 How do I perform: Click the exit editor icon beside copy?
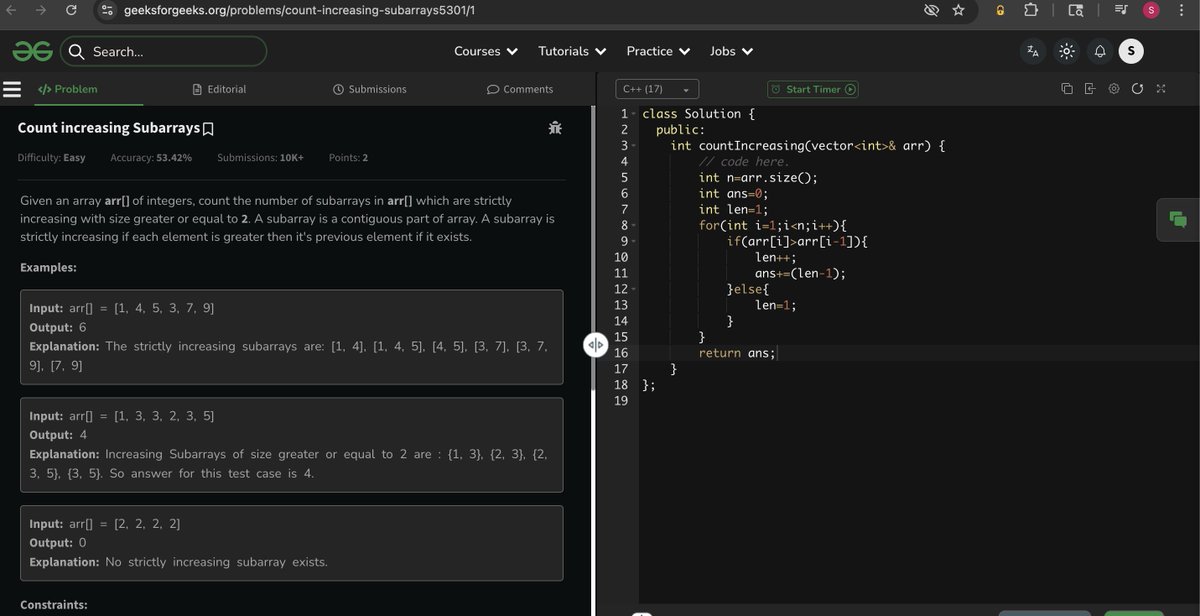[x=1090, y=89]
